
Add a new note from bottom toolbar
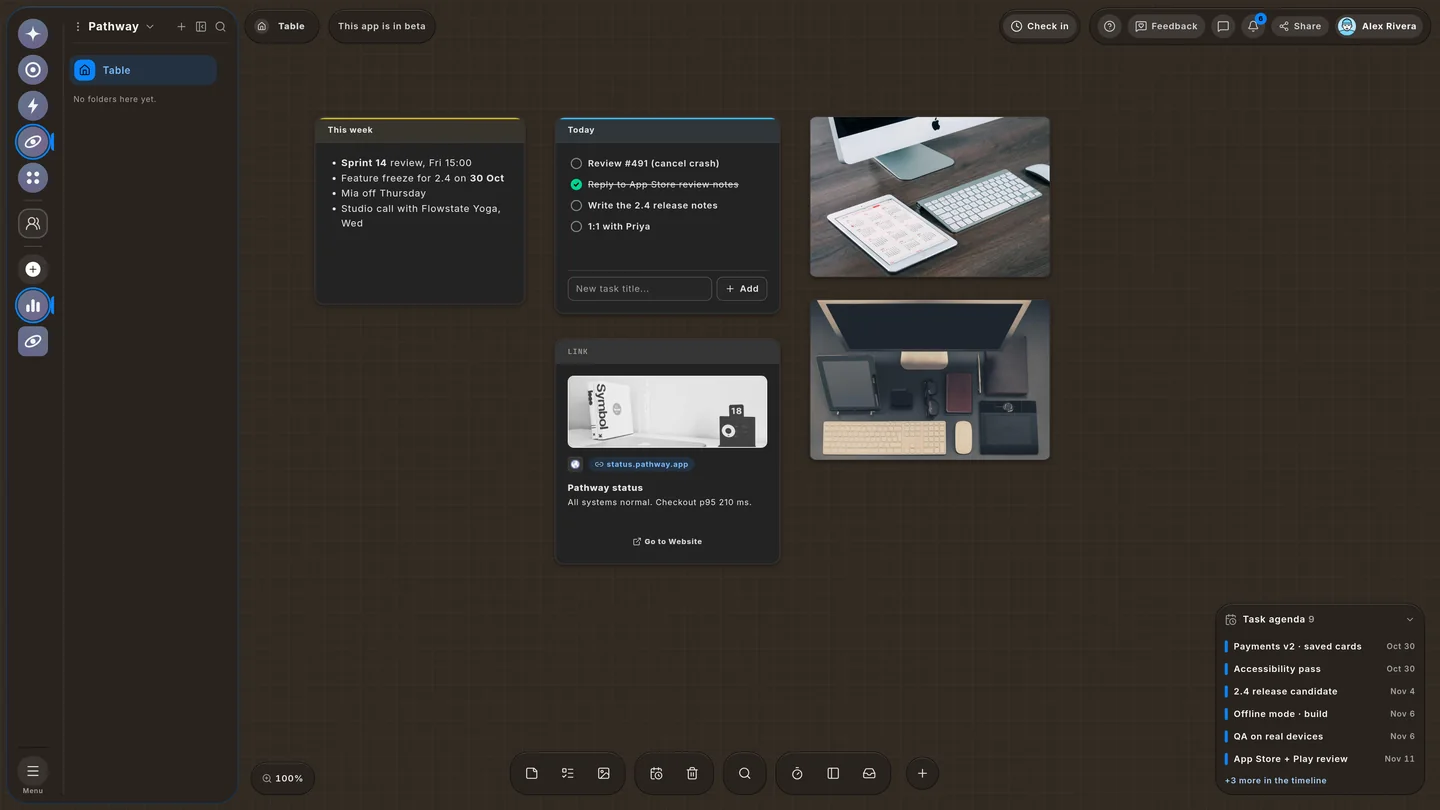532,774
